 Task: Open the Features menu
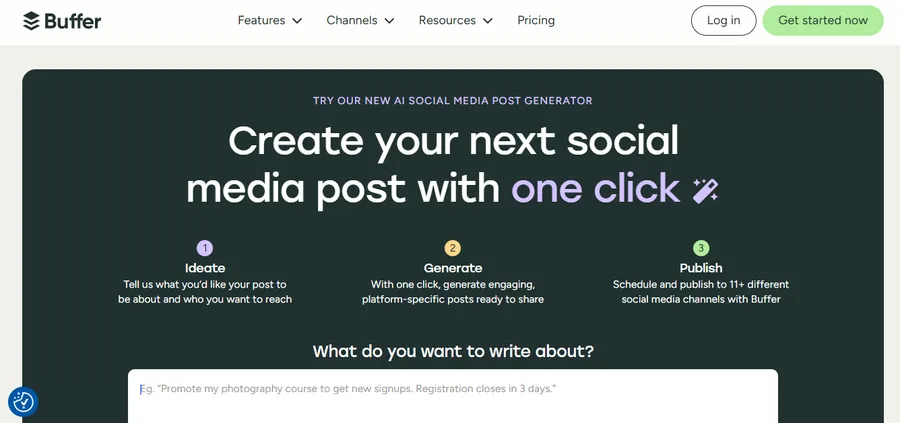(x=262, y=20)
